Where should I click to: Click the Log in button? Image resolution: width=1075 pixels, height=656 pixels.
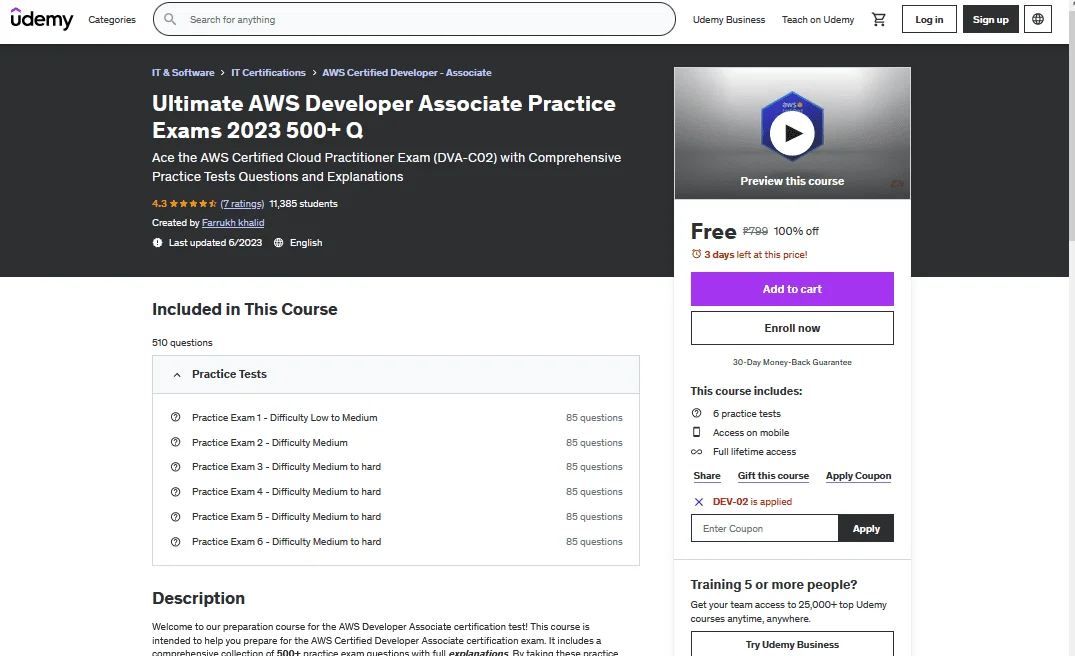coord(929,19)
